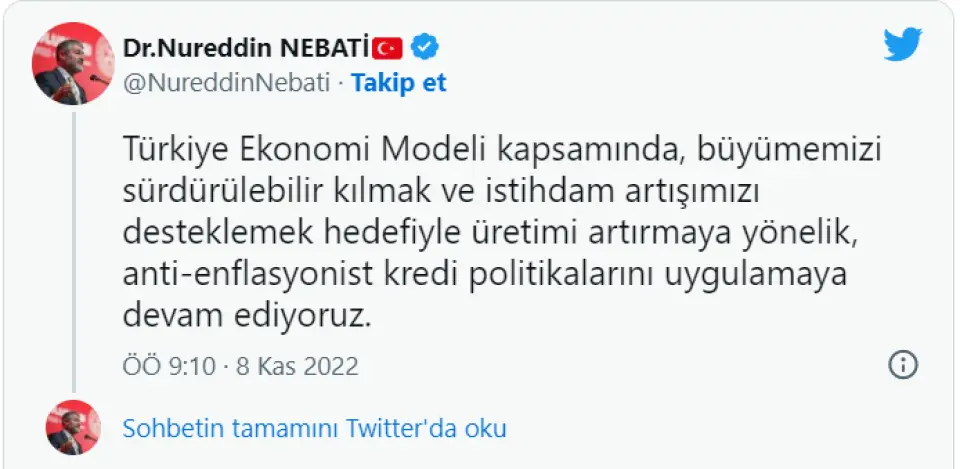Click the words devam ediyoruz
Image resolution: width=960 pixels, height=469 pixels.
tap(246, 315)
